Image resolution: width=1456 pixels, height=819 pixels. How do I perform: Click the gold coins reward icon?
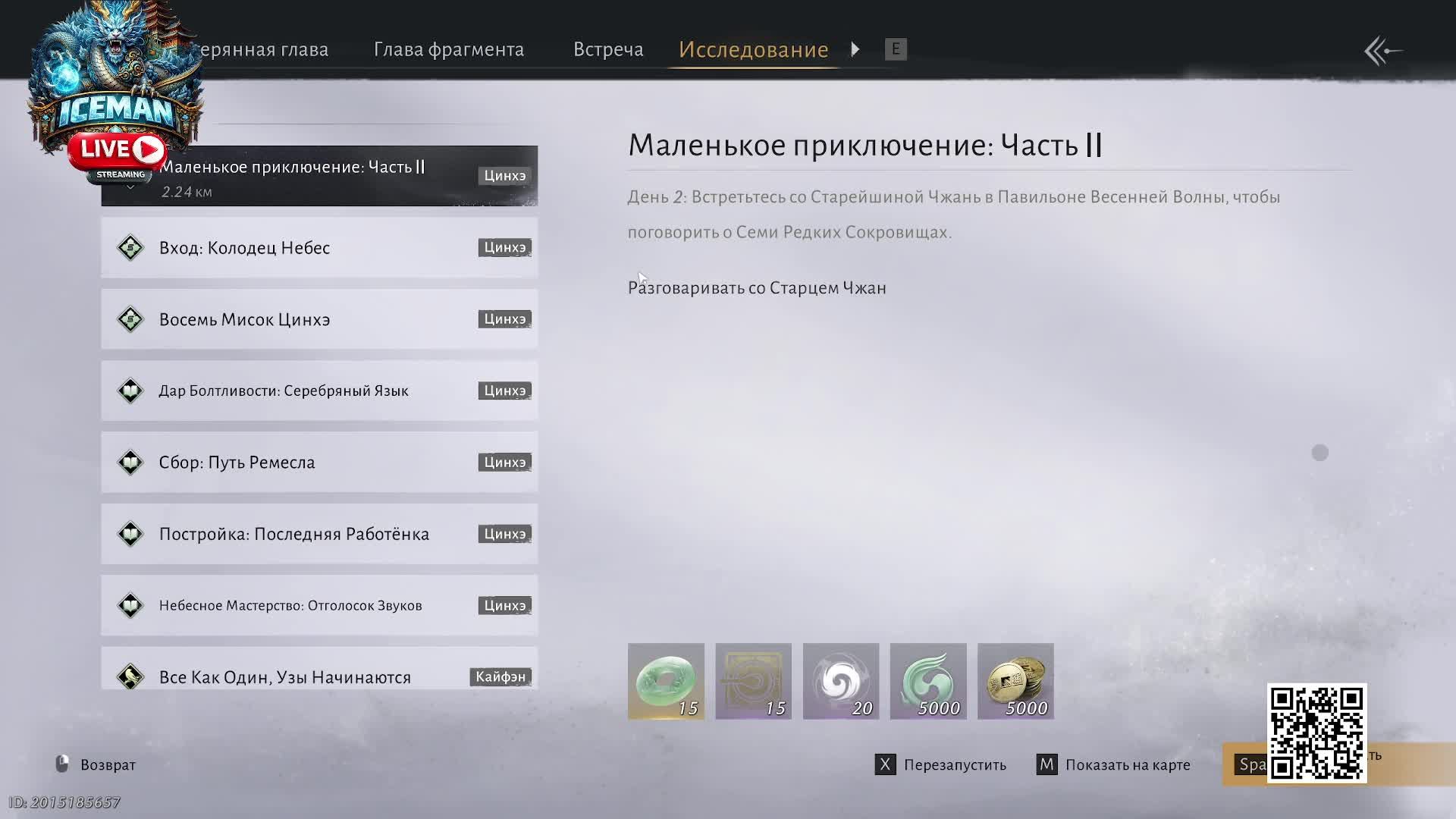(x=1015, y=680)
